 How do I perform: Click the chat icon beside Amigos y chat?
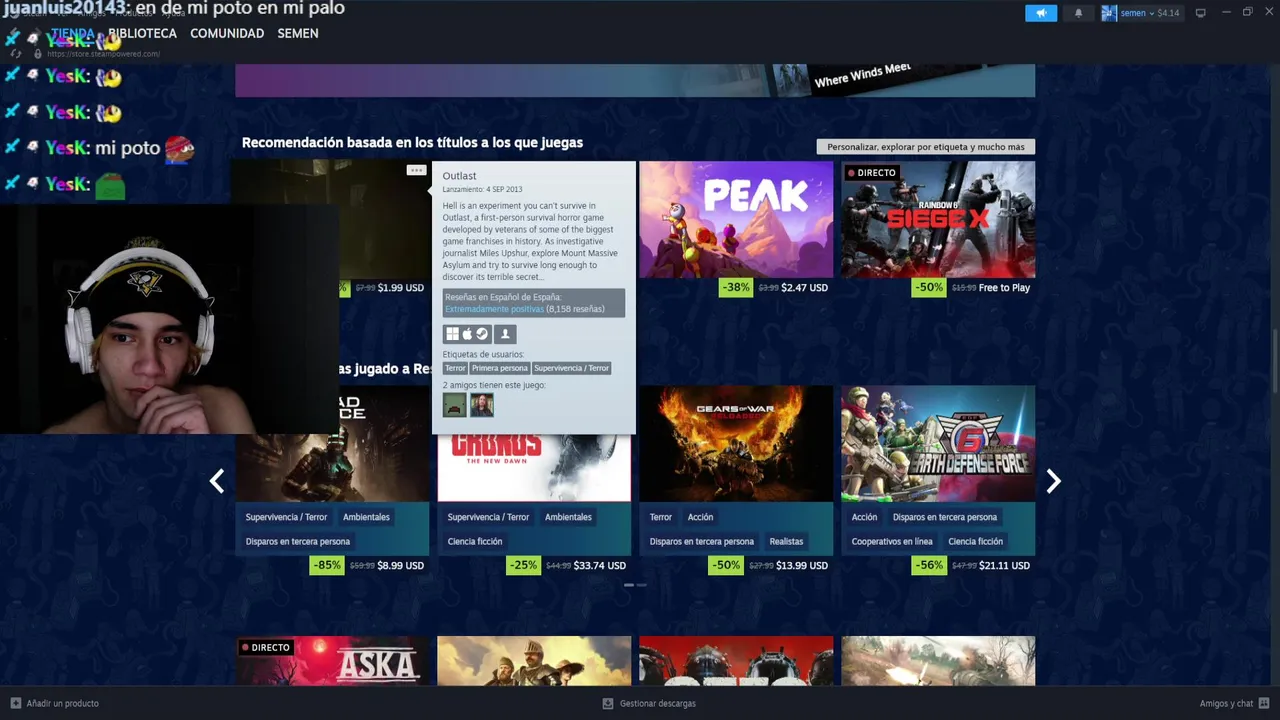pyautogui.click(x=1265, y=703)
